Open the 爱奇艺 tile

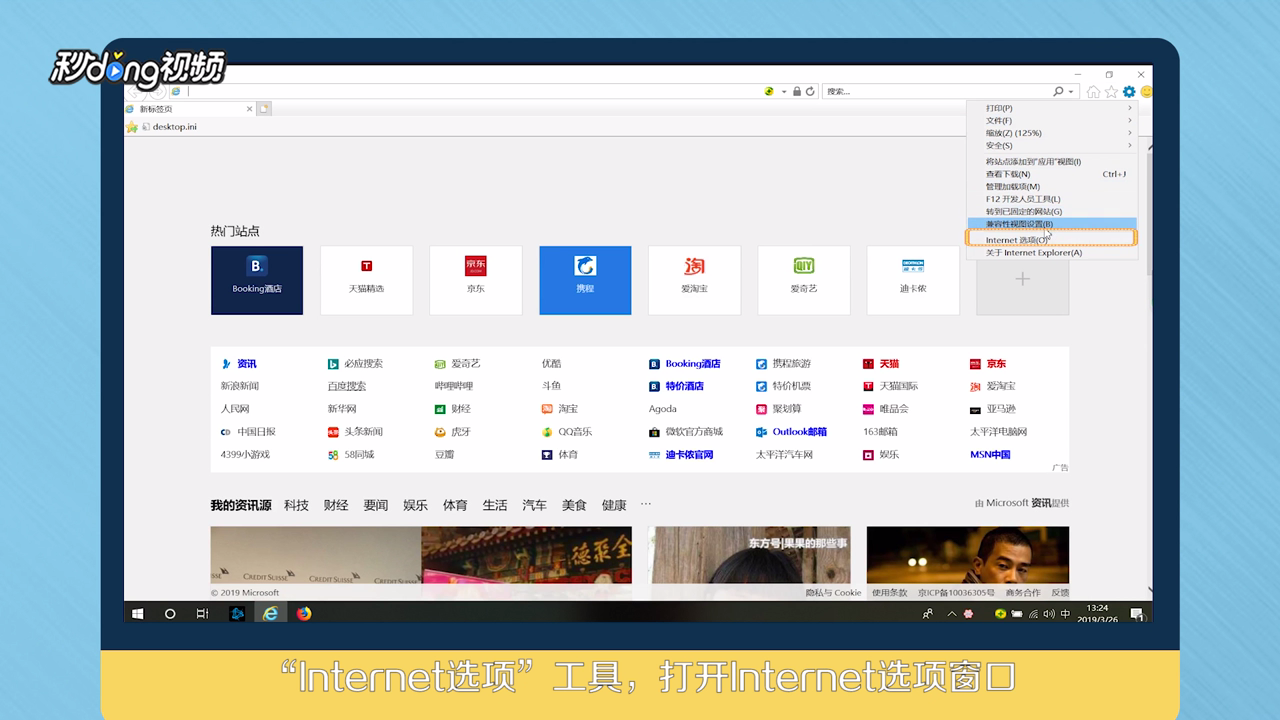point(804,280)
